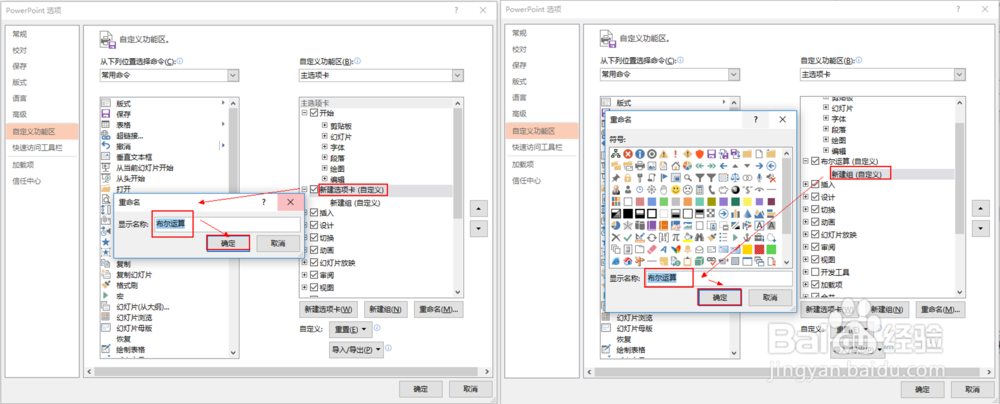1000x404 pixels.
Task: Choose the yellow warning triangle symbol
Action: point(664,154)
